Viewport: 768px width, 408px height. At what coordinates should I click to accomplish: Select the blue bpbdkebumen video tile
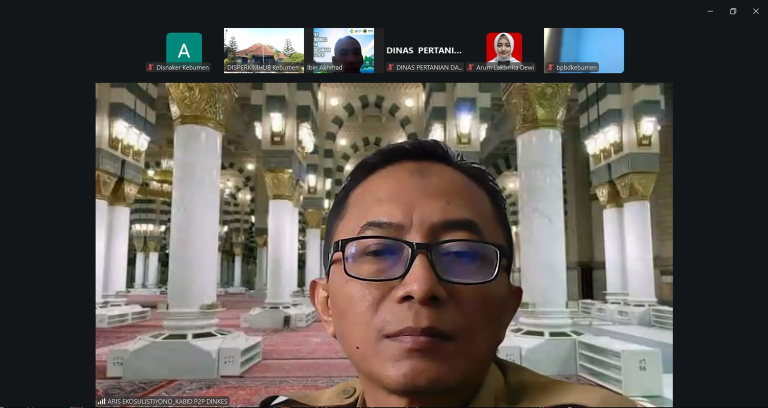tap(584, 50)
